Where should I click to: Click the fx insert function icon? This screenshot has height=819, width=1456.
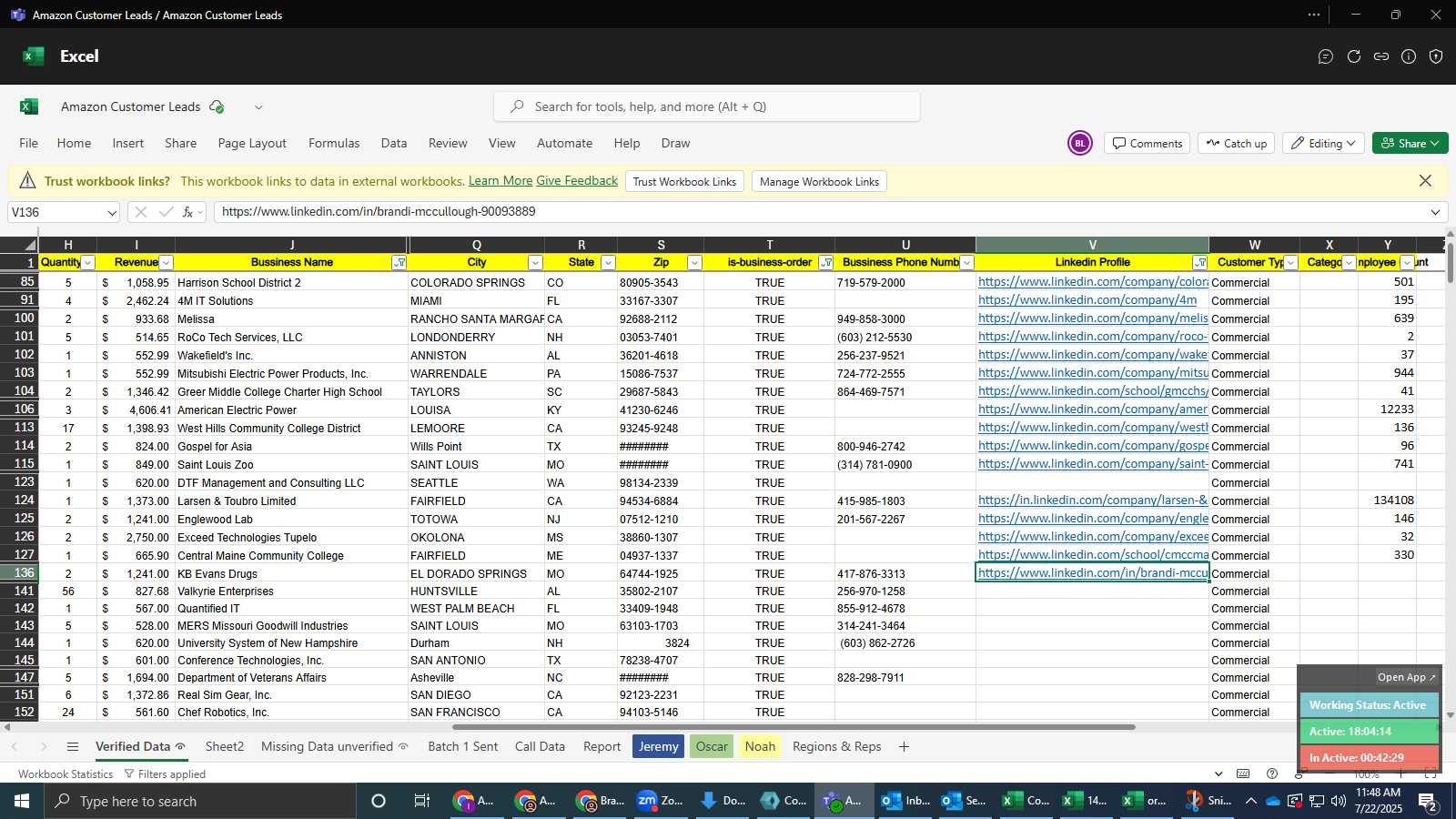tap(187, 212)
